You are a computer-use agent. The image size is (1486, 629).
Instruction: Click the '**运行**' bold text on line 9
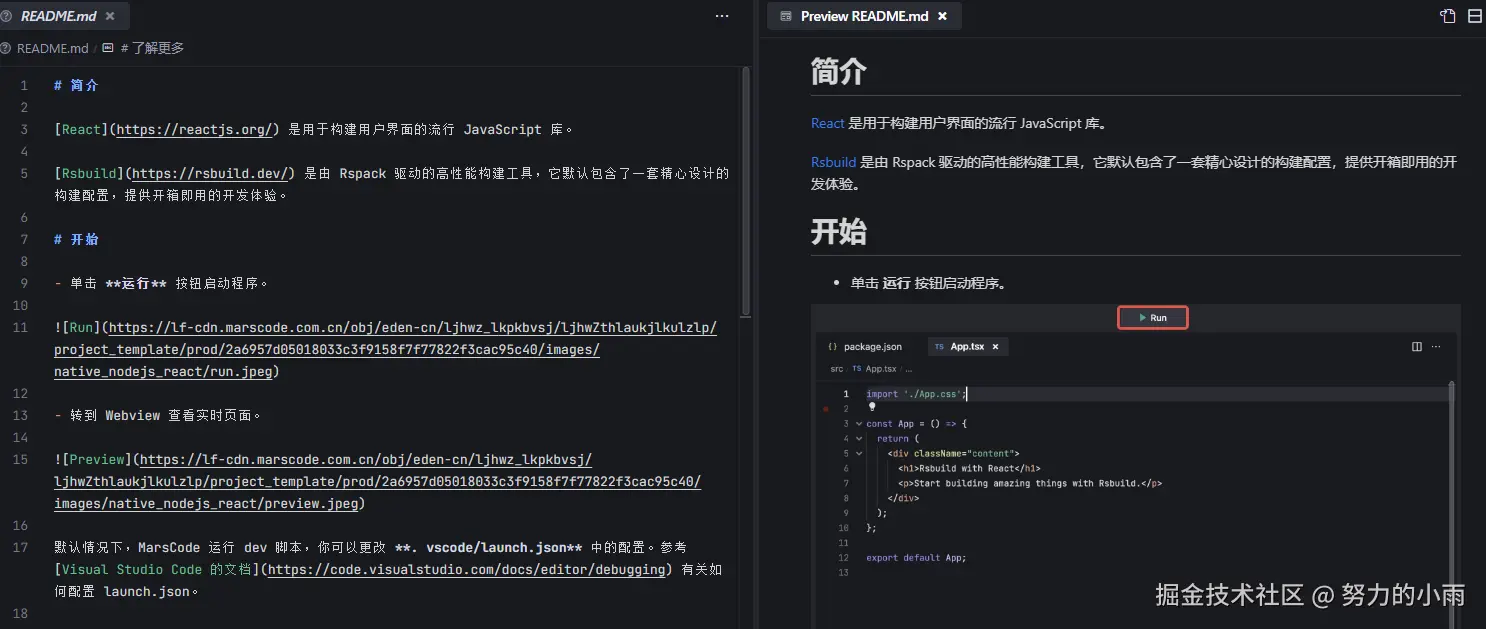tap(136, 284)
